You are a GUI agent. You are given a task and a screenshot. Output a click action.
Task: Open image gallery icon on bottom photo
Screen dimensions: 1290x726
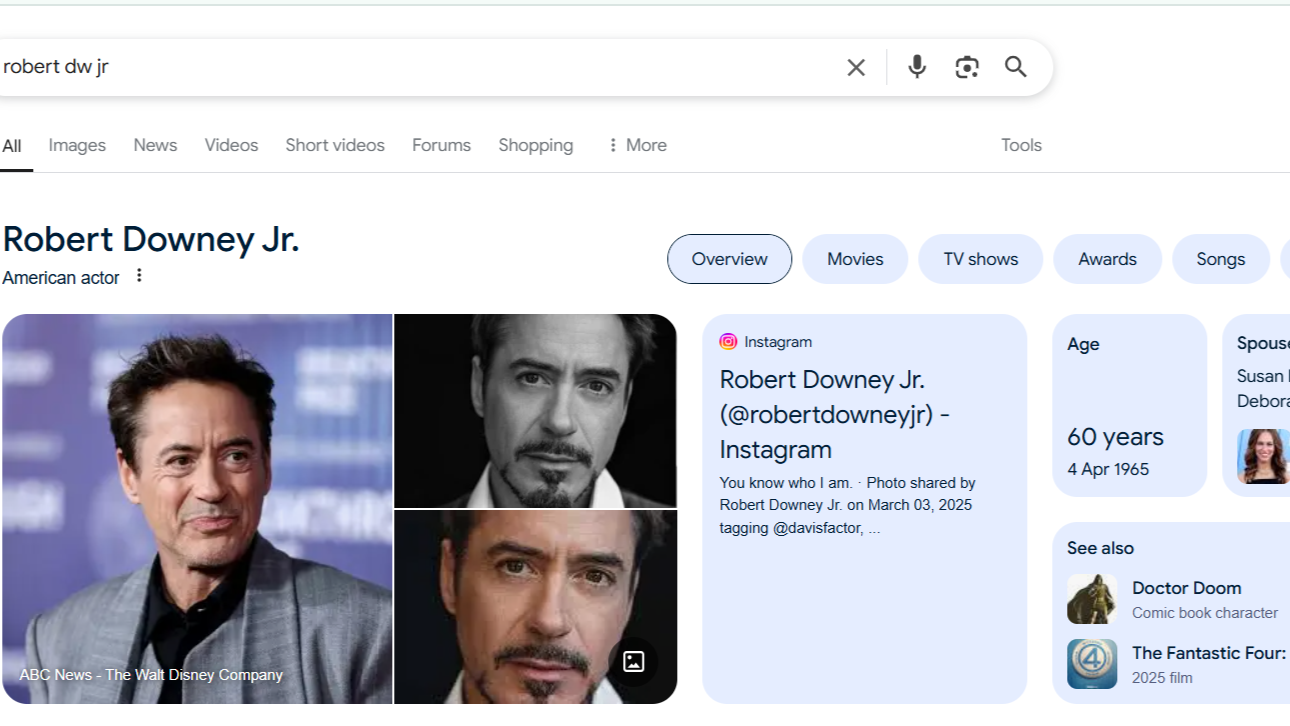click(633, 661)
